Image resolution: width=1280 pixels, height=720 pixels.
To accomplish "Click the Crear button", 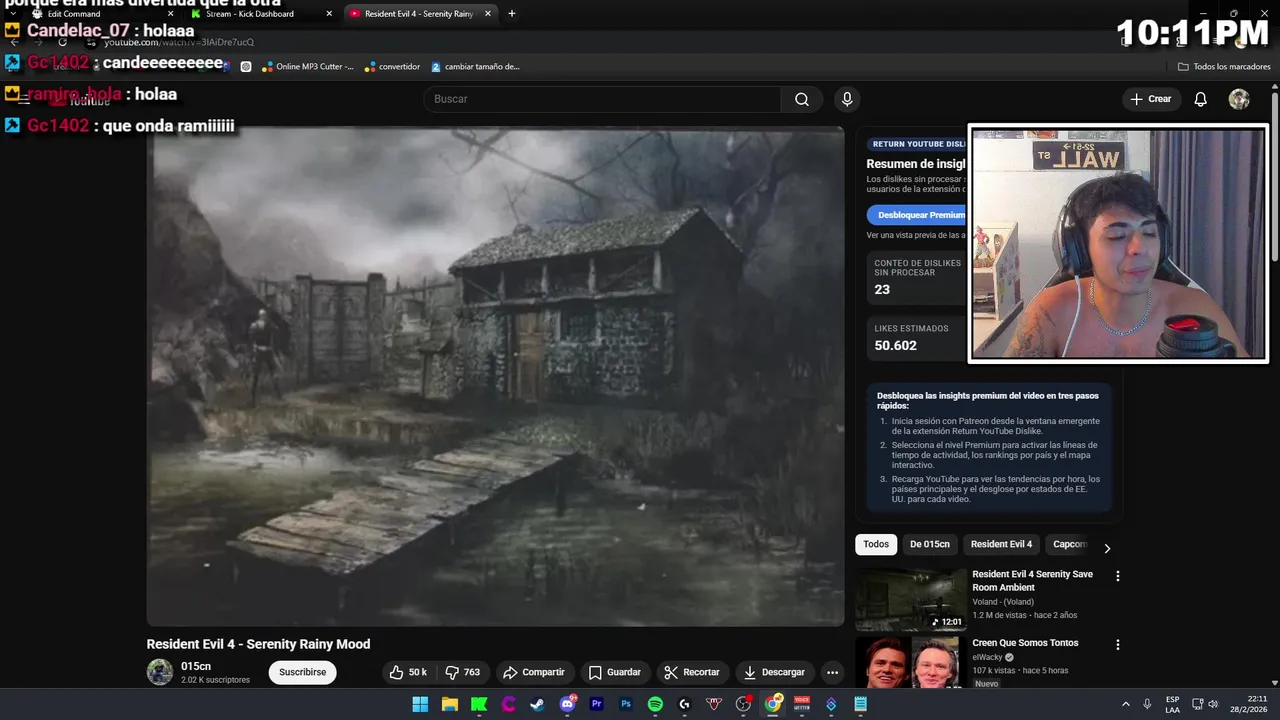I will [x=1151, y=99].
